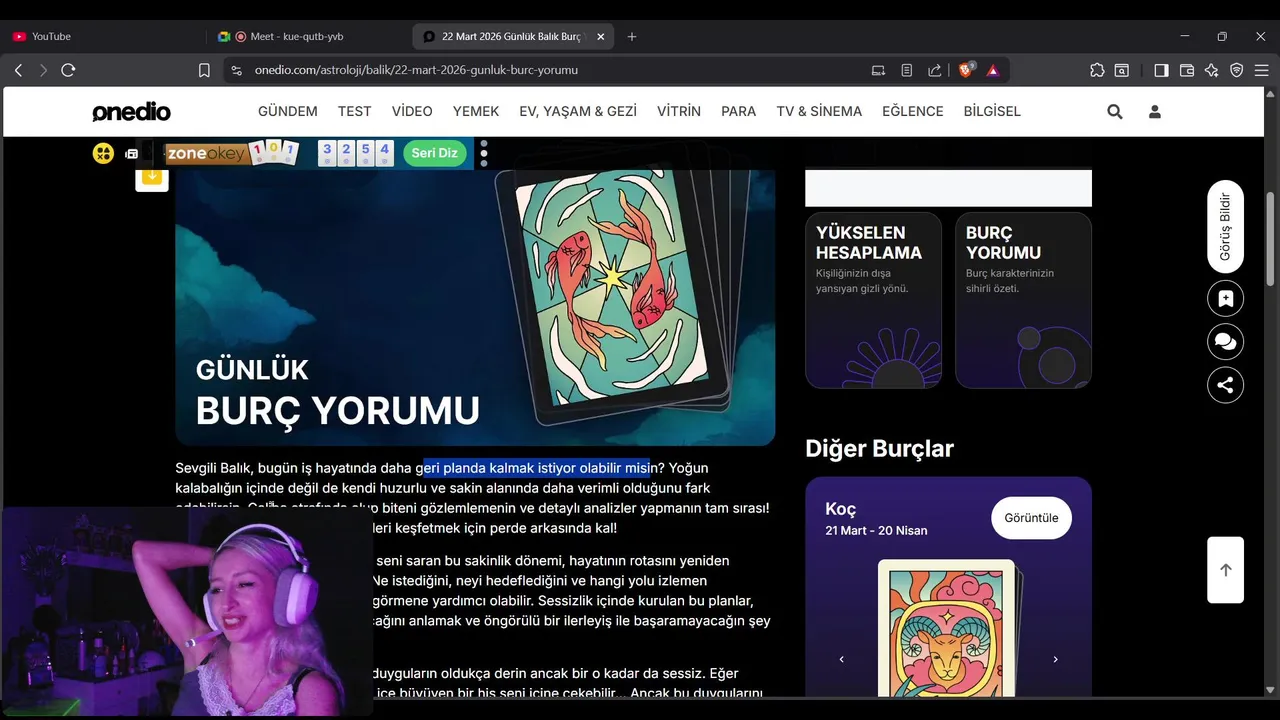1280x720 pixels.
Task: Open the GÜNDEM menu
Action: click(288, 111)
